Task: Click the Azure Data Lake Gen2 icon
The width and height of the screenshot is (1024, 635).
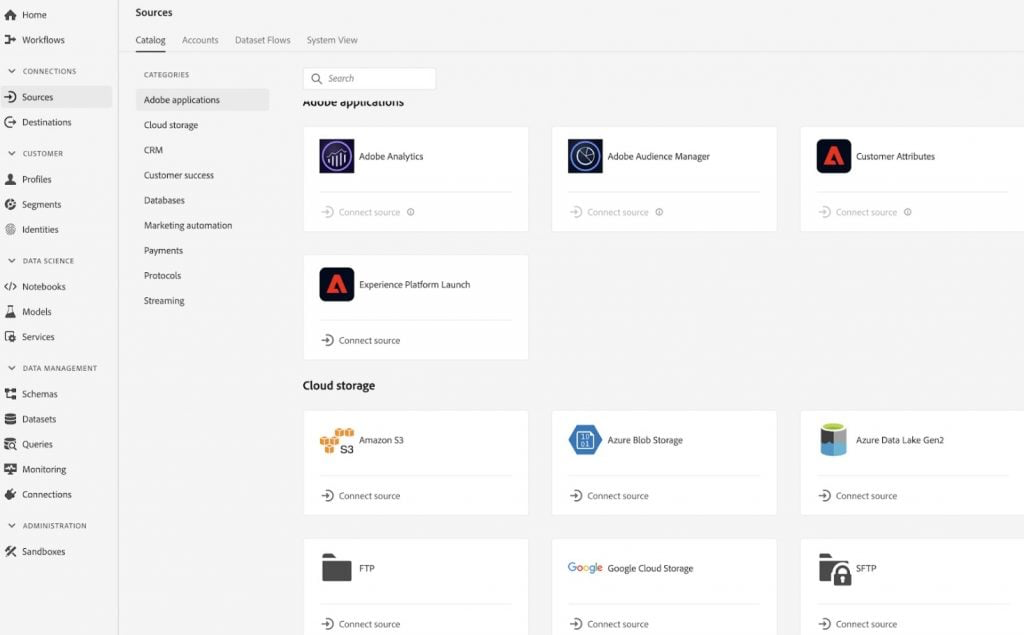Action: tap(833, 440)
